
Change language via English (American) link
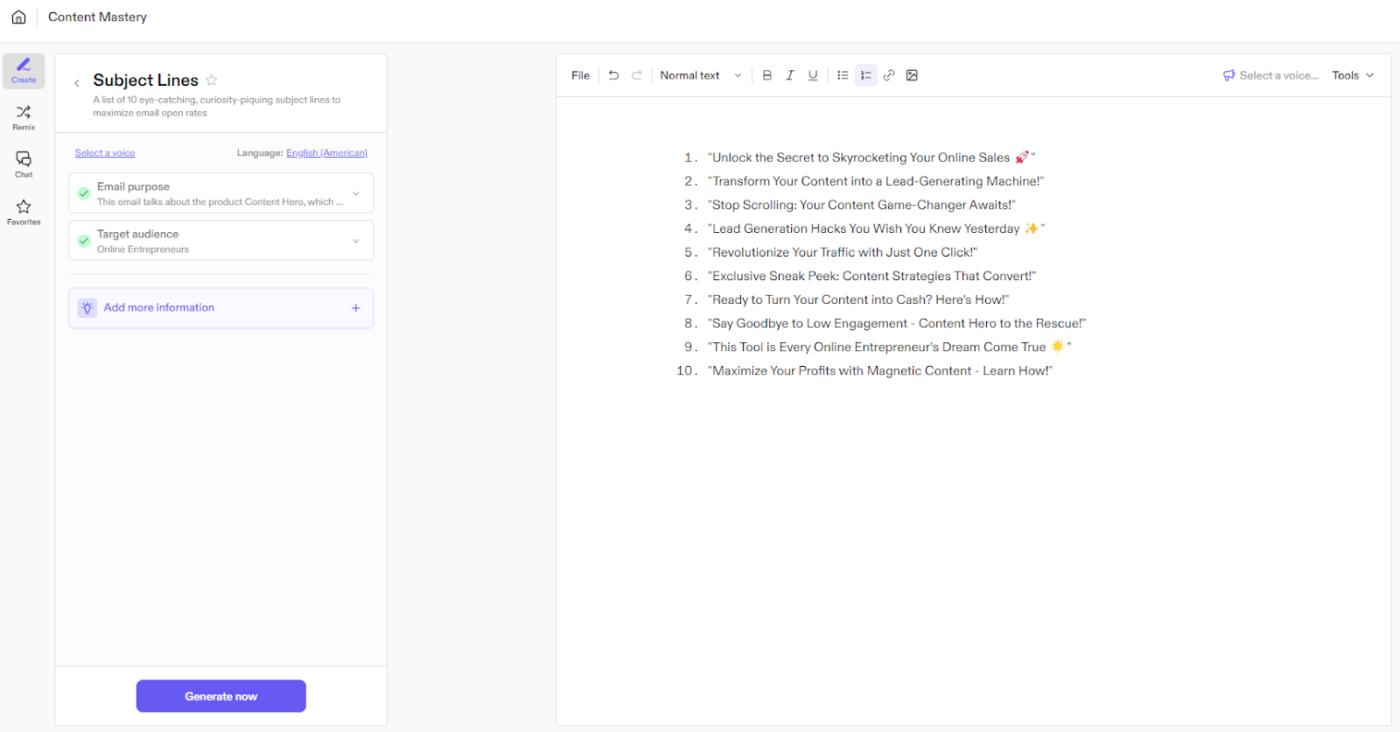pos(327,153)
